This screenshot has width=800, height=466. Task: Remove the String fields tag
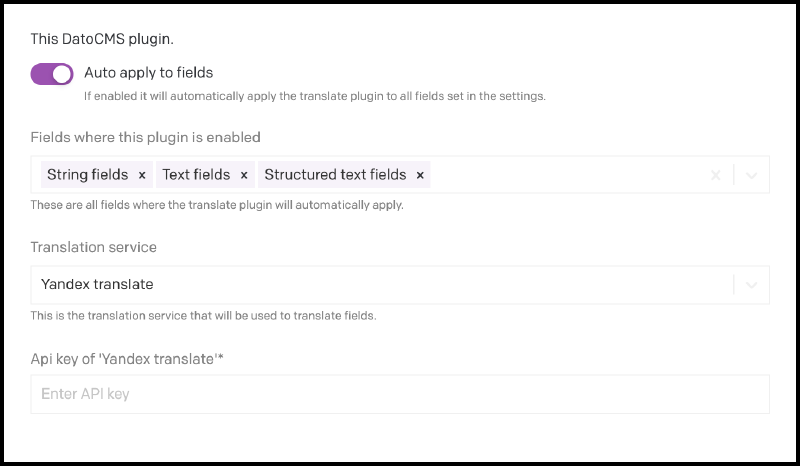tap(142, 175)
